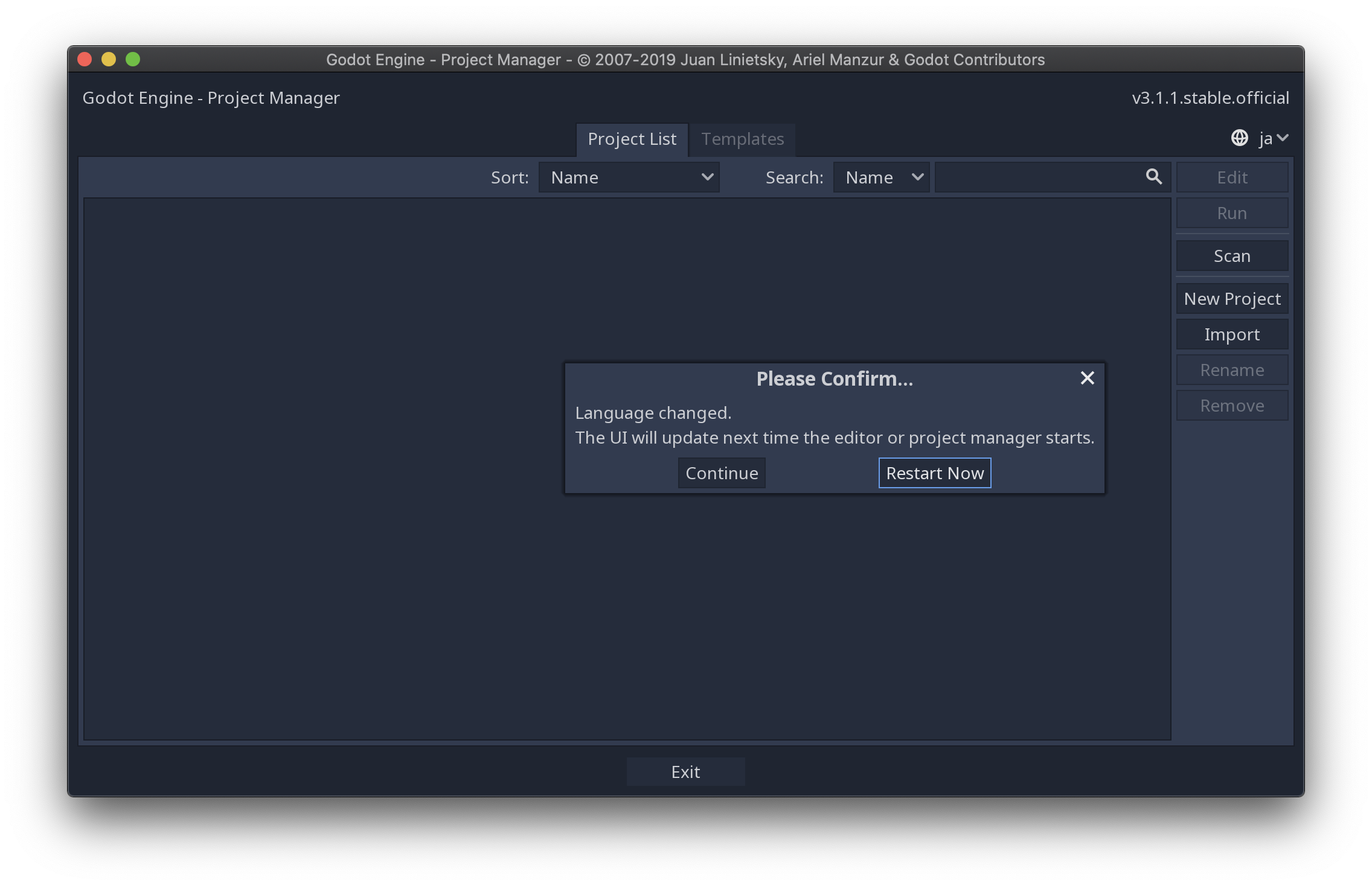The height and width of the screenshot is (886, 1372).
Task: Click the Continue button
Action: tap(722, 473)
